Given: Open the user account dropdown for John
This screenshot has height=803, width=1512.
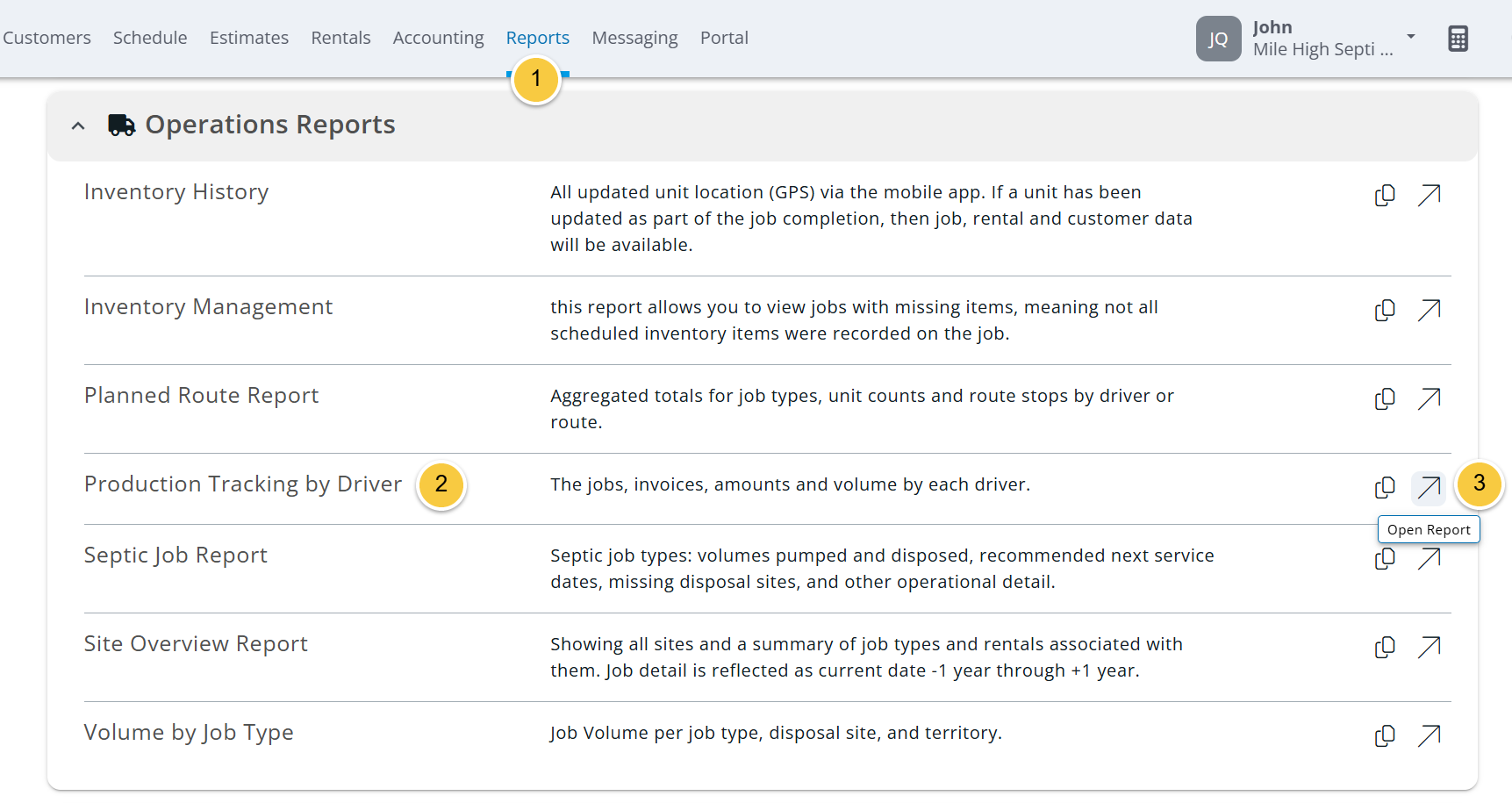Looking at the screenshot, I should [1410, 38].
